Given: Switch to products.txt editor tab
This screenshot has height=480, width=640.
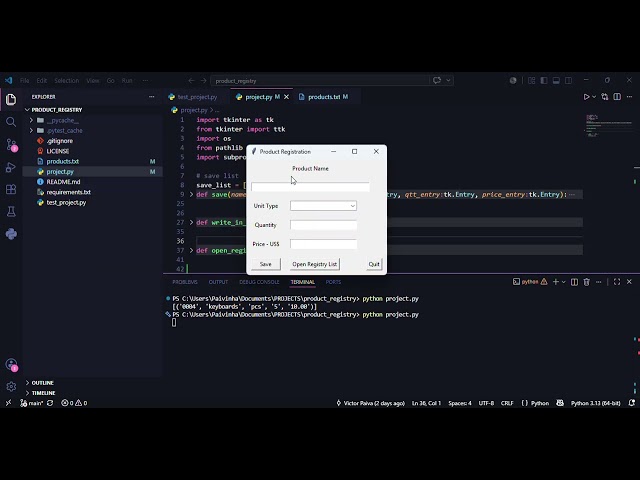Looking at the screenshot, I should click(x=324, y=97).
